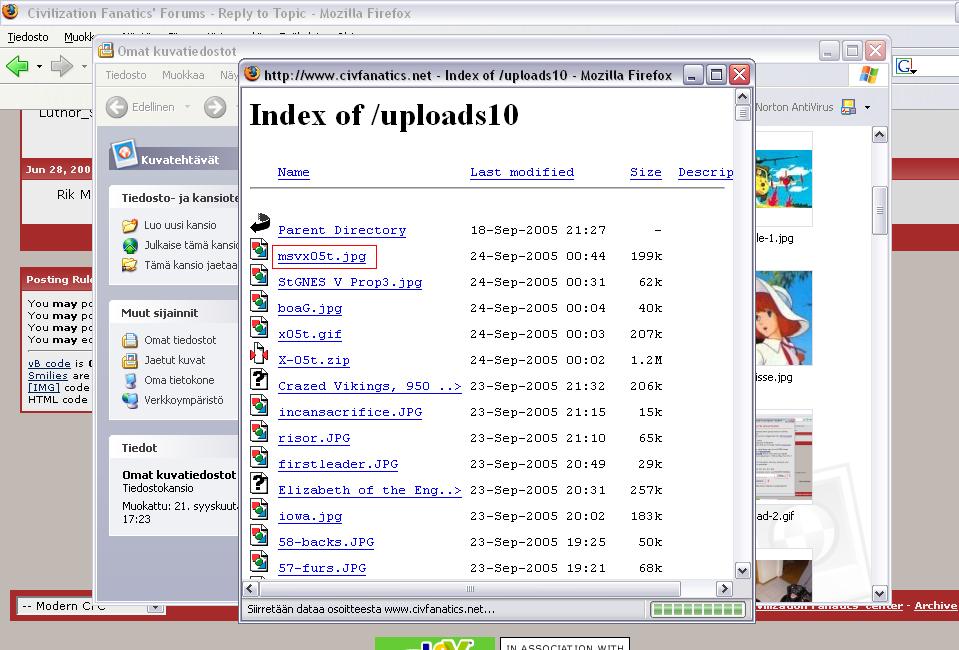Click the Parent Directory back-arrow icon

pos(260,223)
